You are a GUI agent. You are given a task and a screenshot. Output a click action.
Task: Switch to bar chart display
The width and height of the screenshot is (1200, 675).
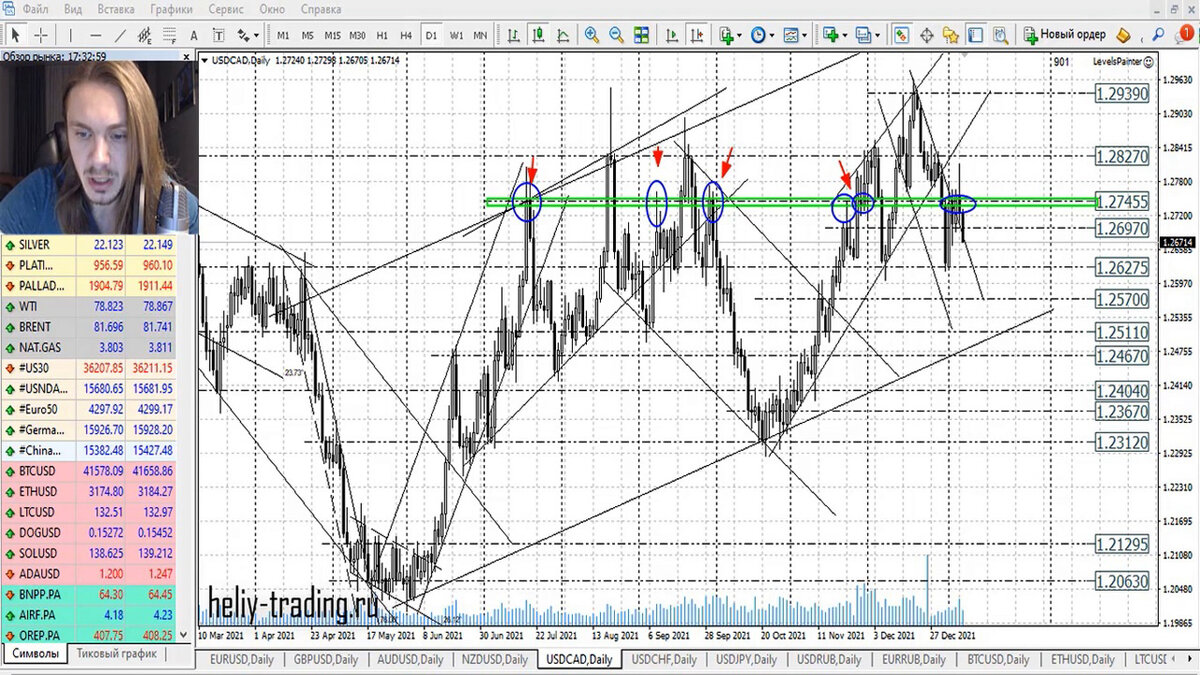(512, 35)
